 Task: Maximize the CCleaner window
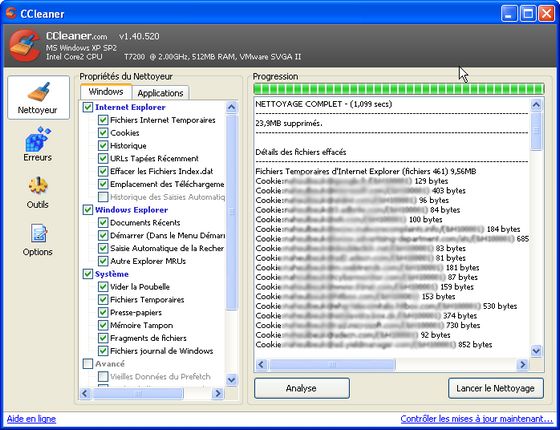pos(528,14)
